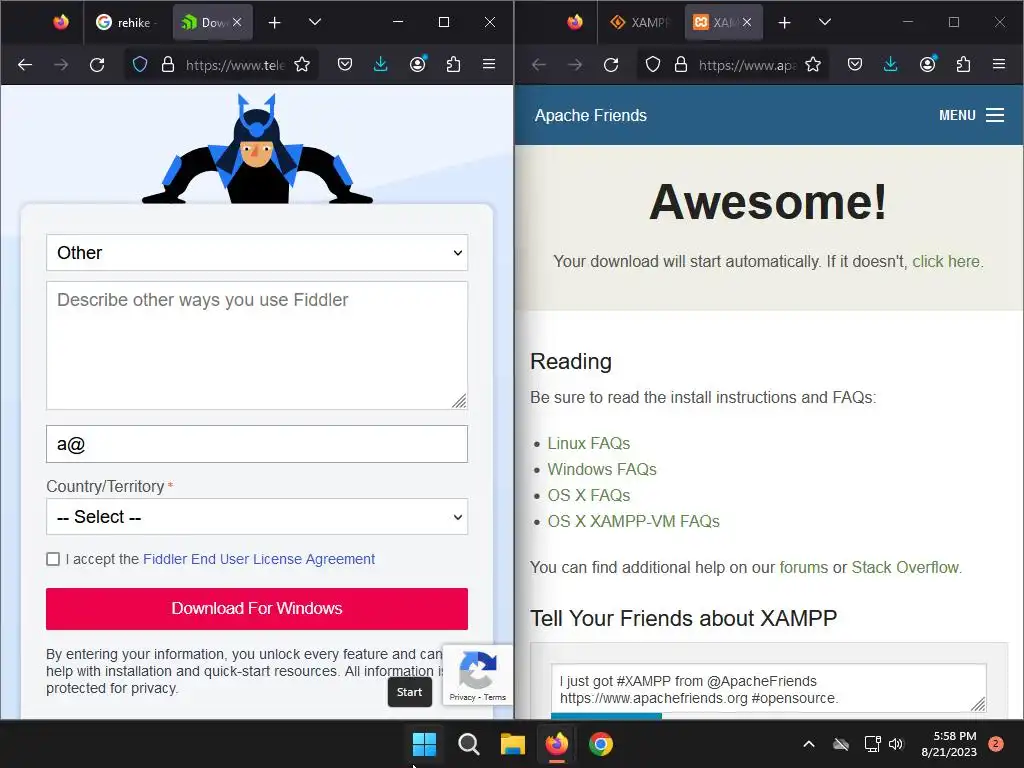Open tracking protection shield in right window
The image size is (1024, 768).
click(x=652, y=65)
